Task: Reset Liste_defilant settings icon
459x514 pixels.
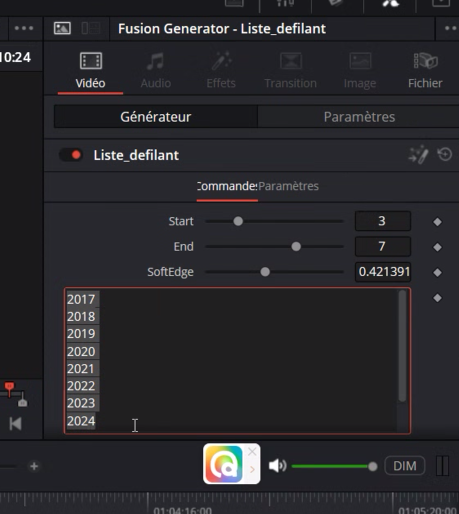Action: tap(445, 155)
